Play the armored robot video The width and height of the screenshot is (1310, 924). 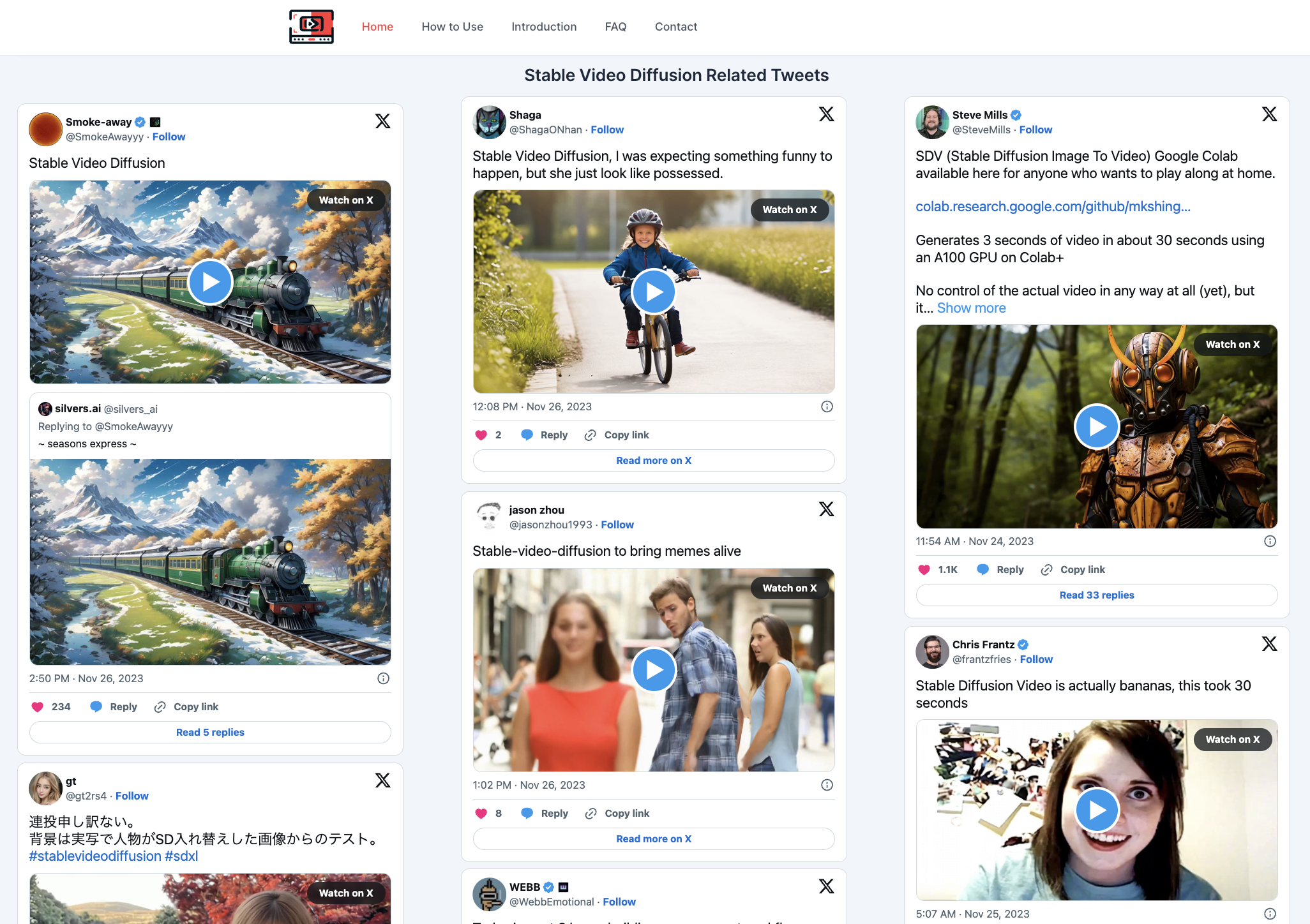click(x=1096, y=426)
